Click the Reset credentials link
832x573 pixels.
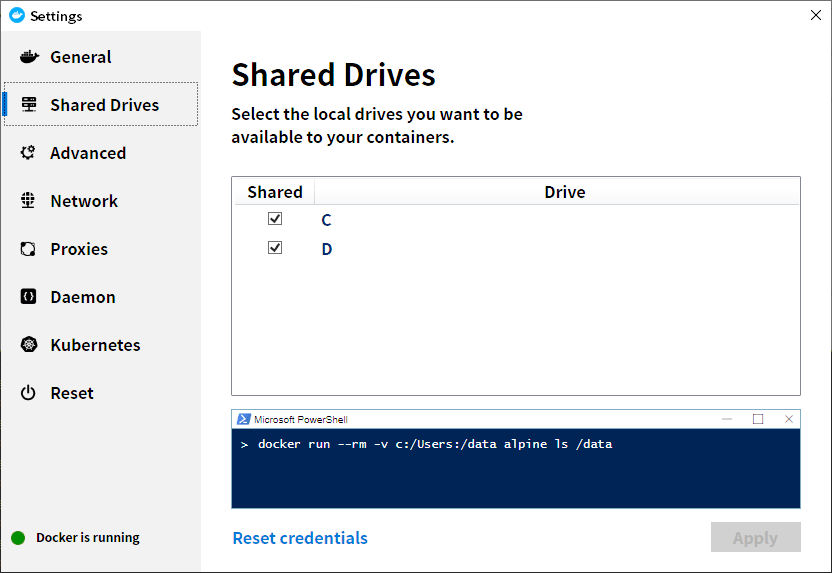pos(300,538)
